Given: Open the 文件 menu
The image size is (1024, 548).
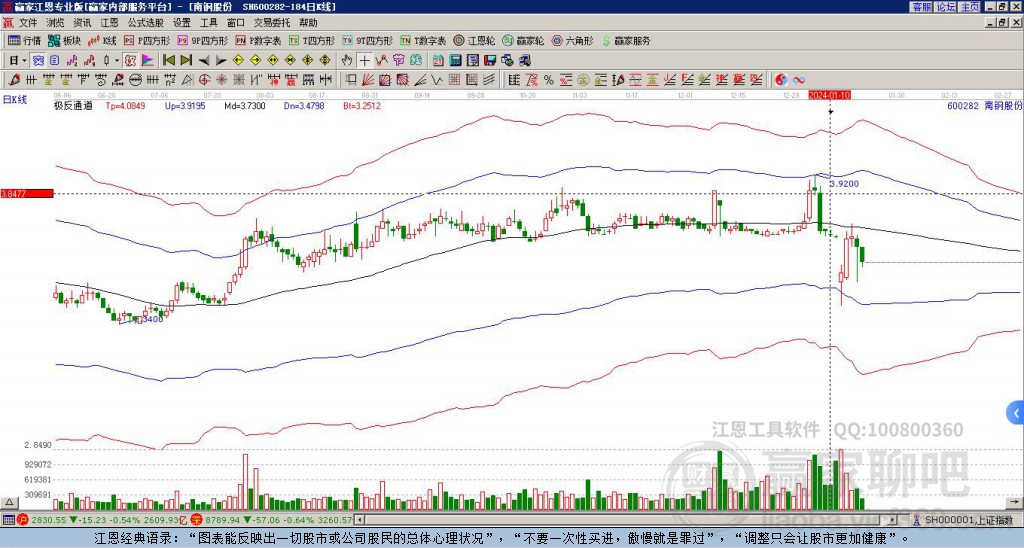Looking at the screenshot, I should [27, 23].
